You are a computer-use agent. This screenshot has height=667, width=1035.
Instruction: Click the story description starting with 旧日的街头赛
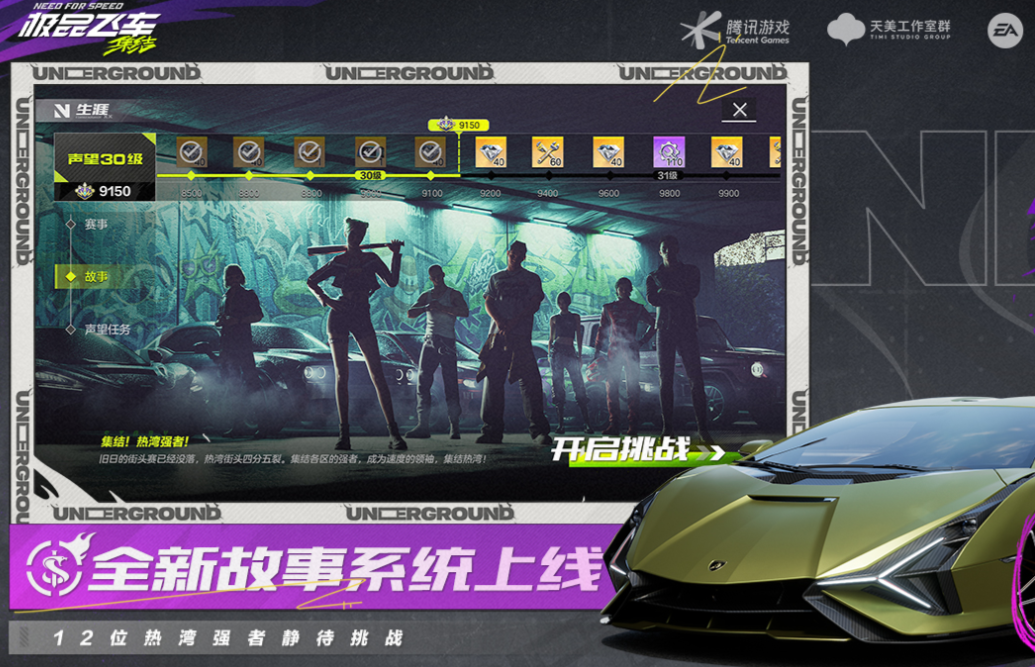(293, 459)
